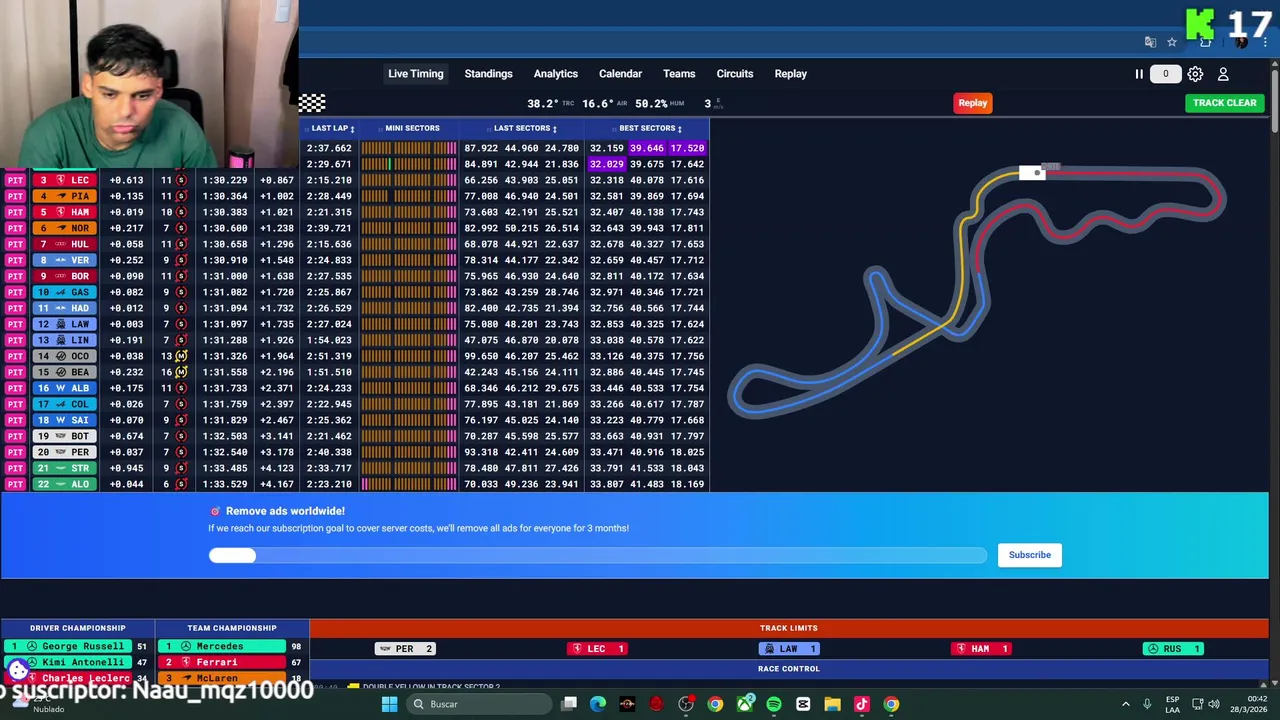Click the Mercedes logo in team championship
Viewport: 1280px width, 720px height.
(186, 647)
